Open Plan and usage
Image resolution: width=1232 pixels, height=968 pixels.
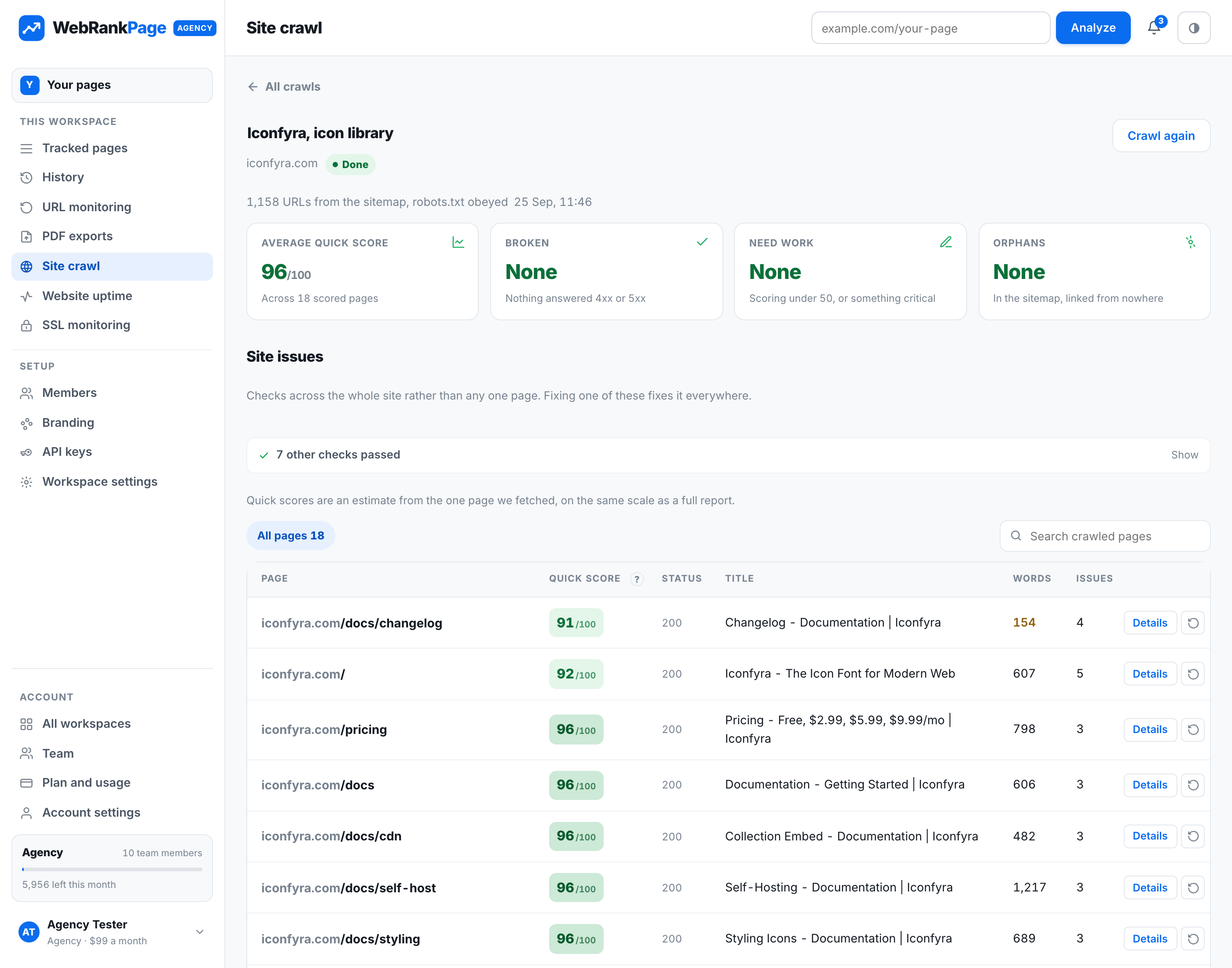(112, 783)
